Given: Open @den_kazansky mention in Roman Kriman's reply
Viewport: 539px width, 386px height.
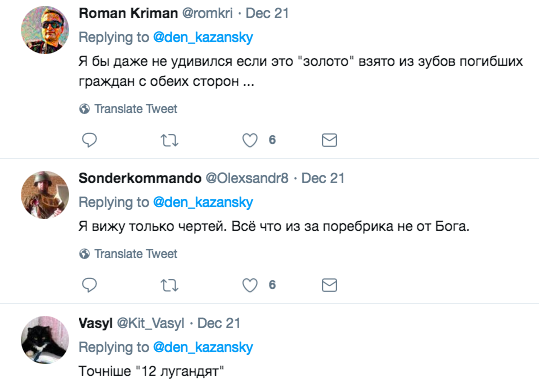Looking at the screenshot, I should (x=203, y=37).
